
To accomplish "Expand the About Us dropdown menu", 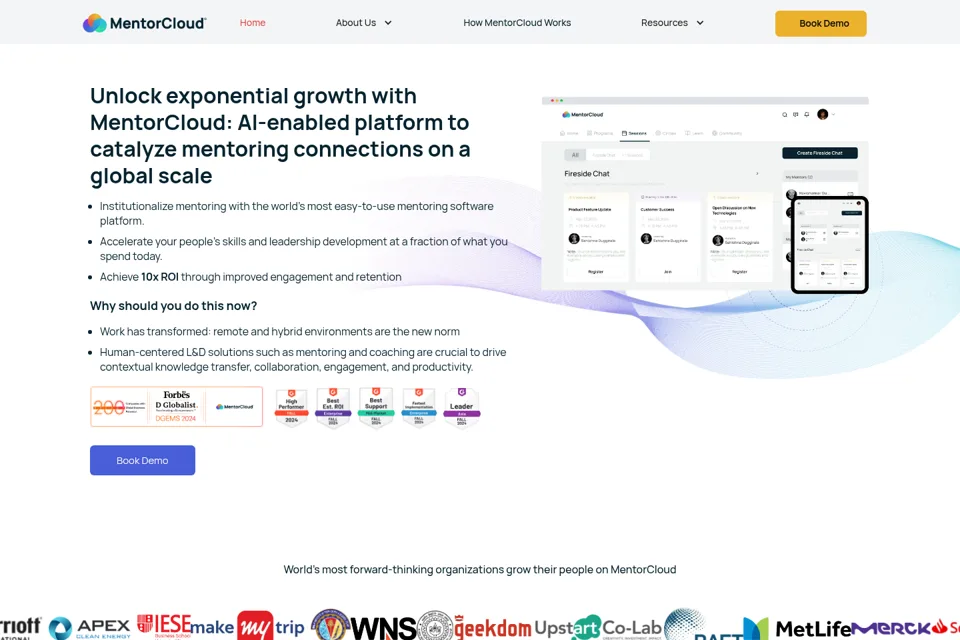I will click(363, 23).
